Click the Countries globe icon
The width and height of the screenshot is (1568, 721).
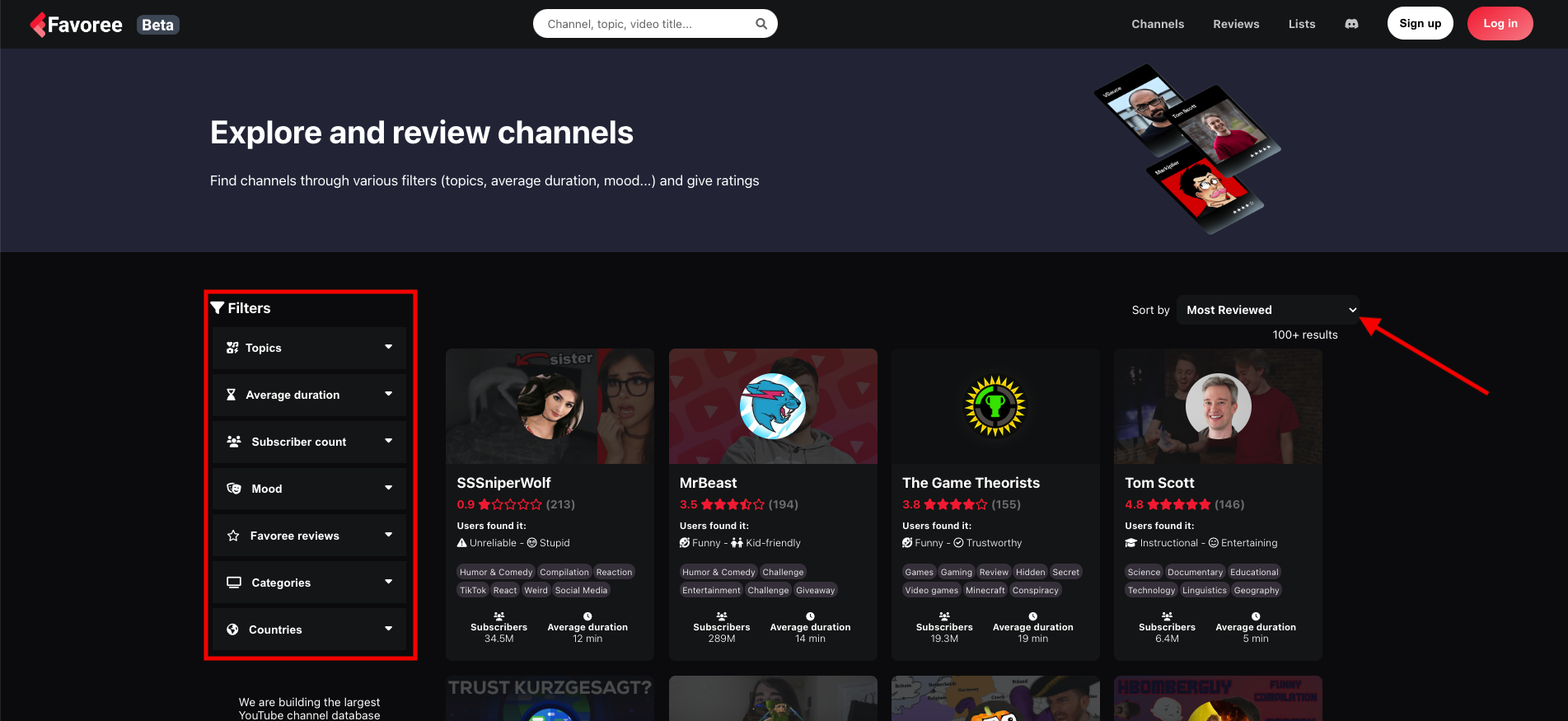tap(232, 630)
